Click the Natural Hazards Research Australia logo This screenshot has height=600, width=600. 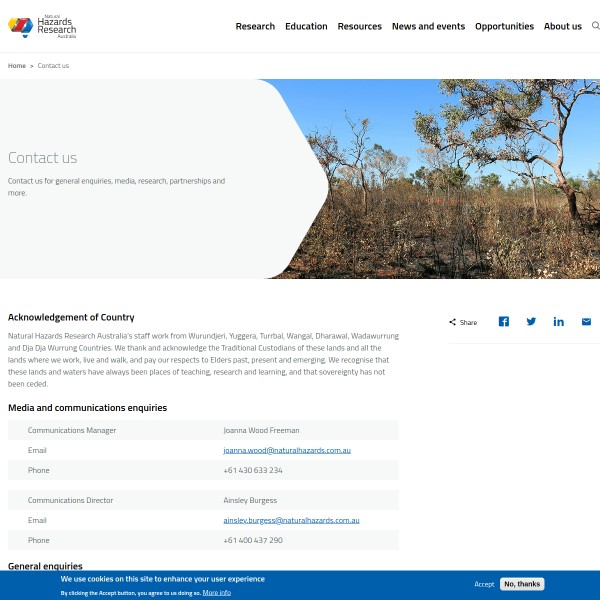(42, 26)
